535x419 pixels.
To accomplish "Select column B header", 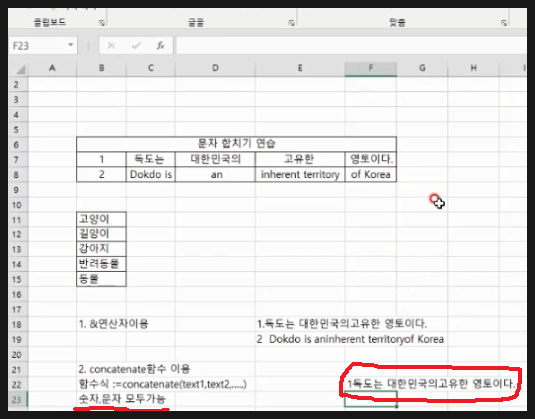I will 101,68.
